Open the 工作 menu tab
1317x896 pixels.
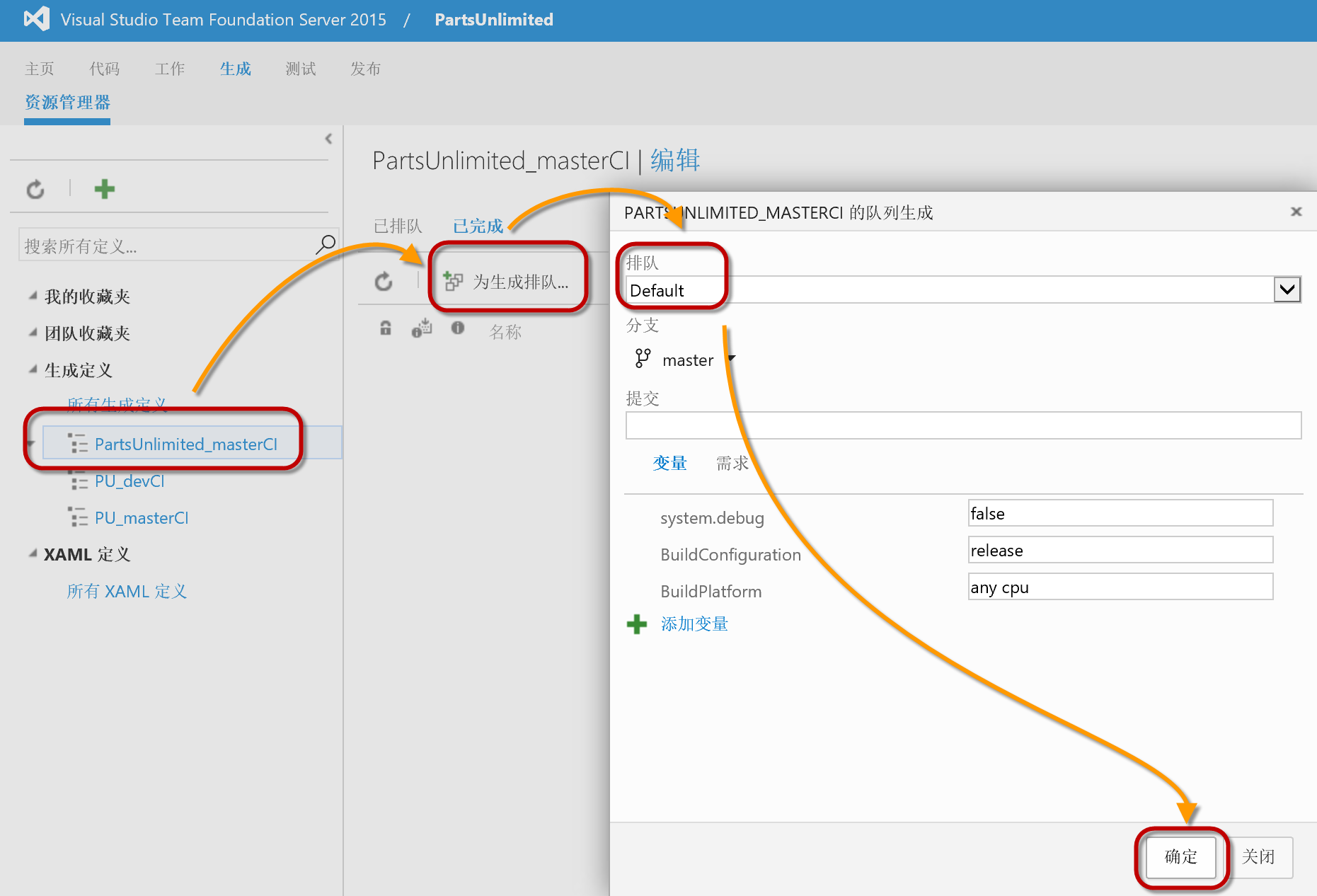[170, 69]
